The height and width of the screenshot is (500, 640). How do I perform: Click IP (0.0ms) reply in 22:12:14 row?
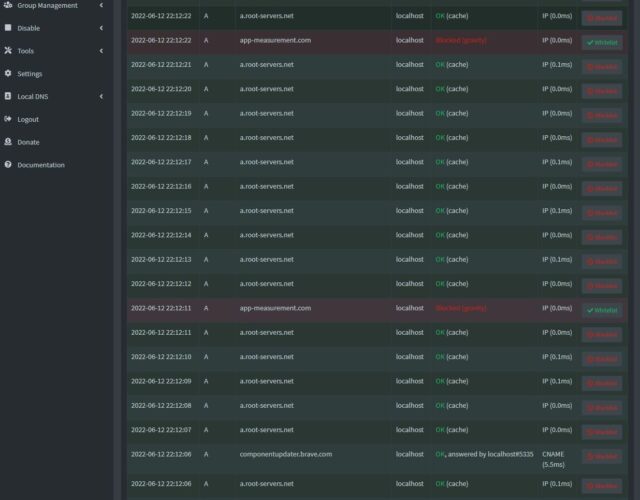click(x=557, y=235)
